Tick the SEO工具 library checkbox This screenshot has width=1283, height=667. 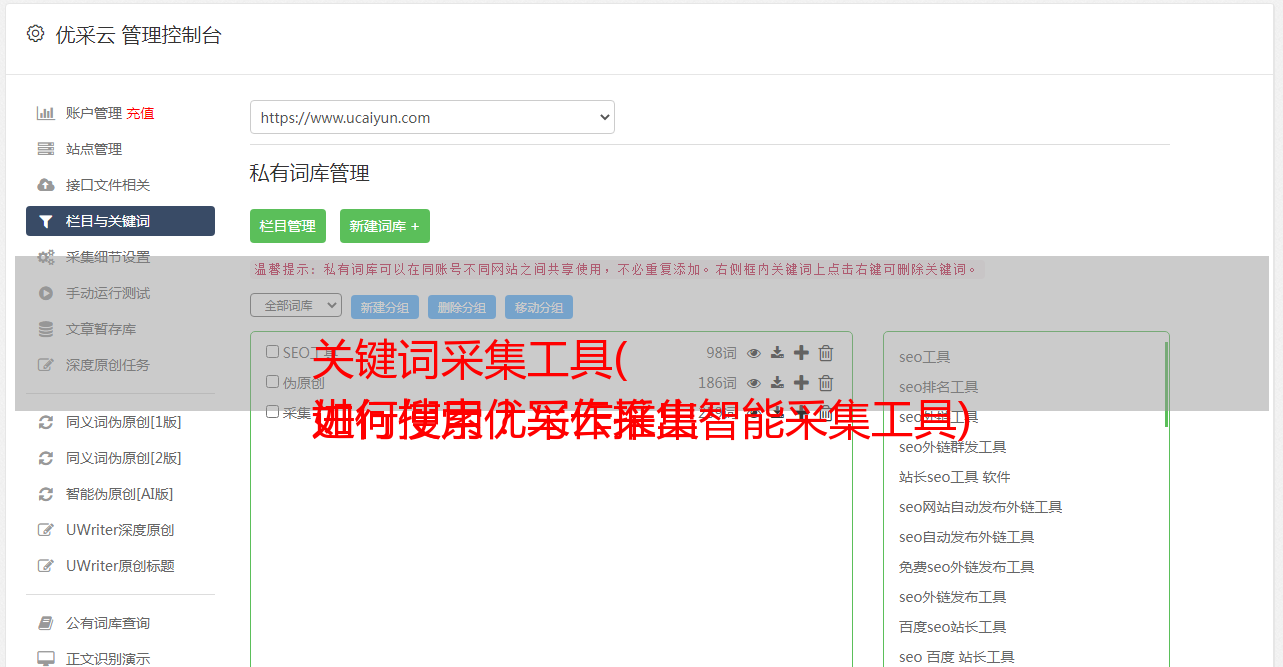tap(272, 352)
